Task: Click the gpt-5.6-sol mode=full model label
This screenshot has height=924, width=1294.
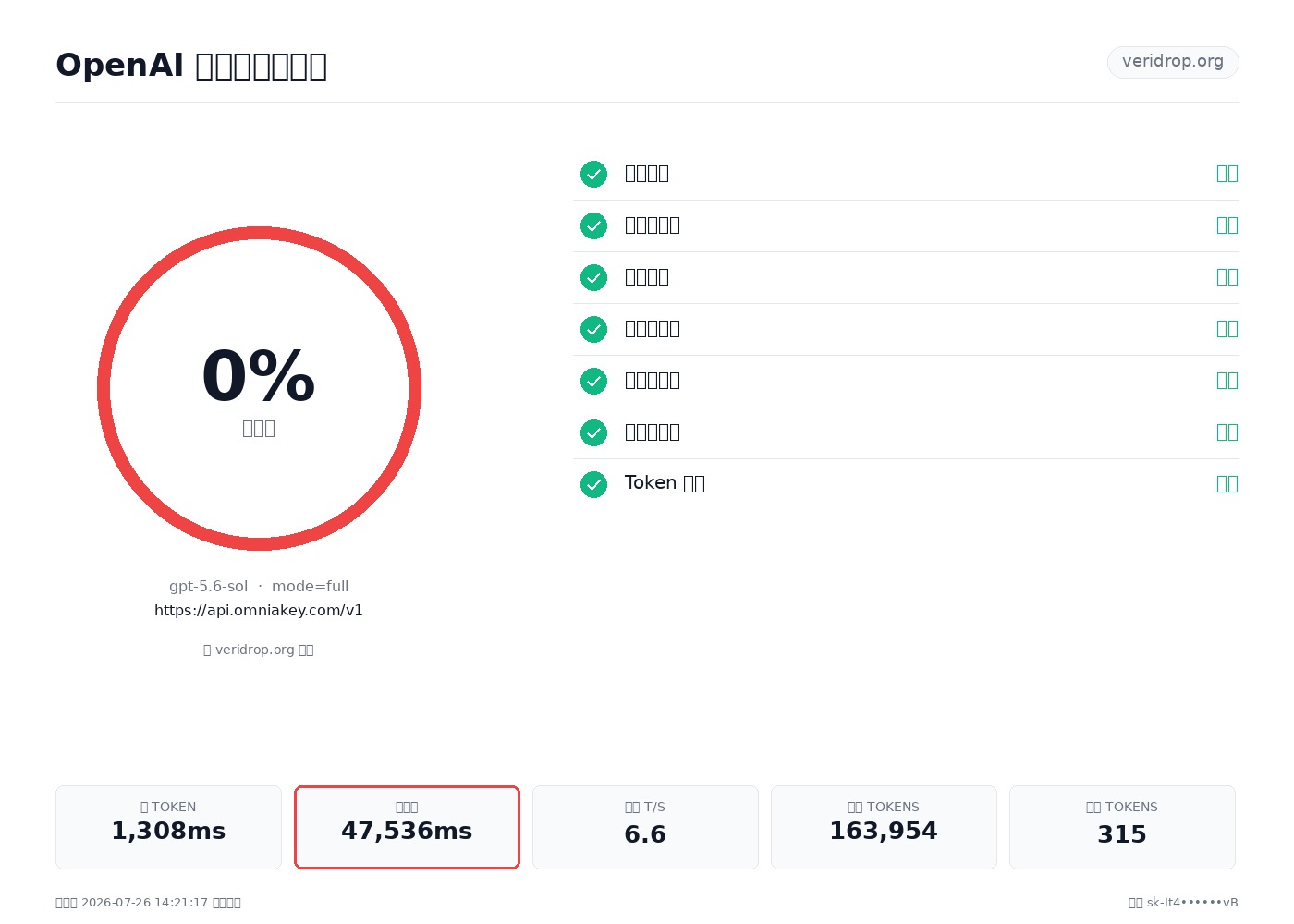Action: click(259, 587)
